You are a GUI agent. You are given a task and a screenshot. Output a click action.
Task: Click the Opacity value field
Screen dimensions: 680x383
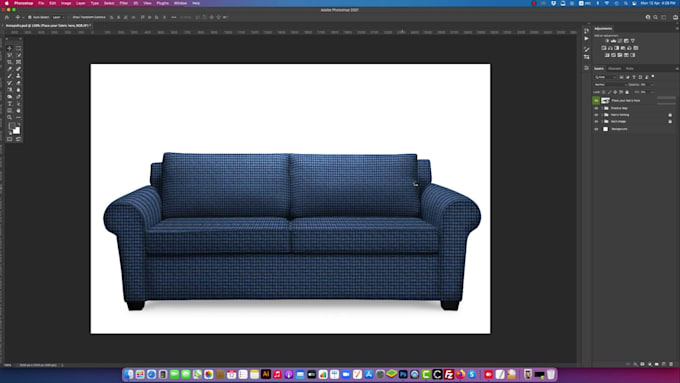[x=644, y=85]
